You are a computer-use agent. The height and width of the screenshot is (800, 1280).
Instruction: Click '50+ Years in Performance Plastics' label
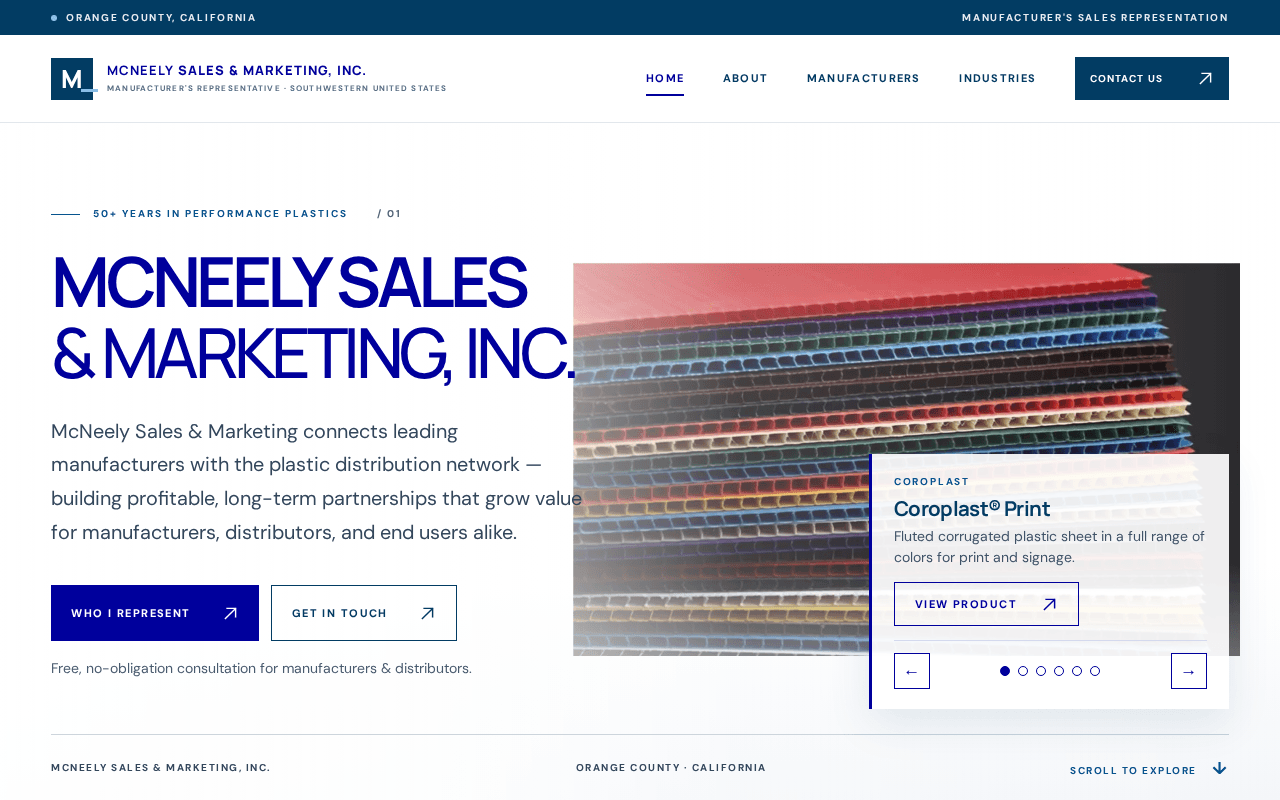pos(220,214)
